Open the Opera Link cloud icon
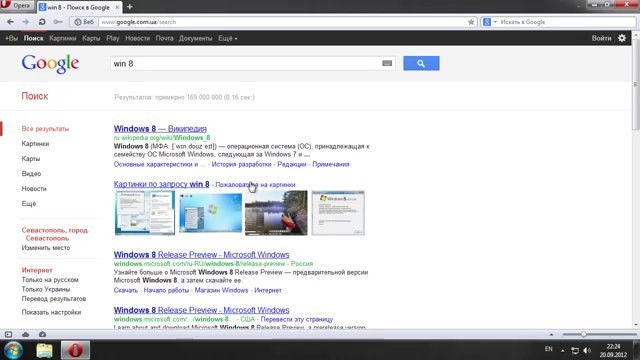 25,334
